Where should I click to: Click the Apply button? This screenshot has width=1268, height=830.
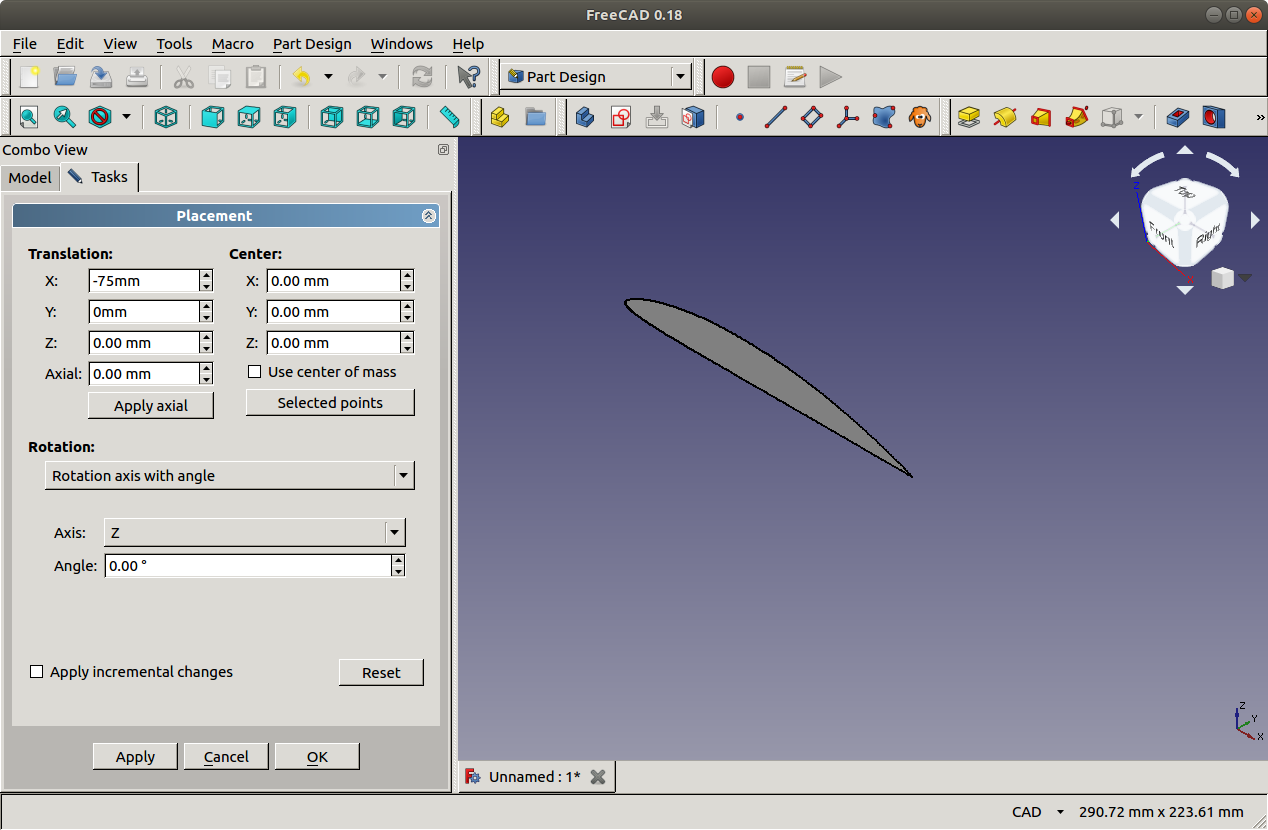pyautogui.click(x=135, y=756)
